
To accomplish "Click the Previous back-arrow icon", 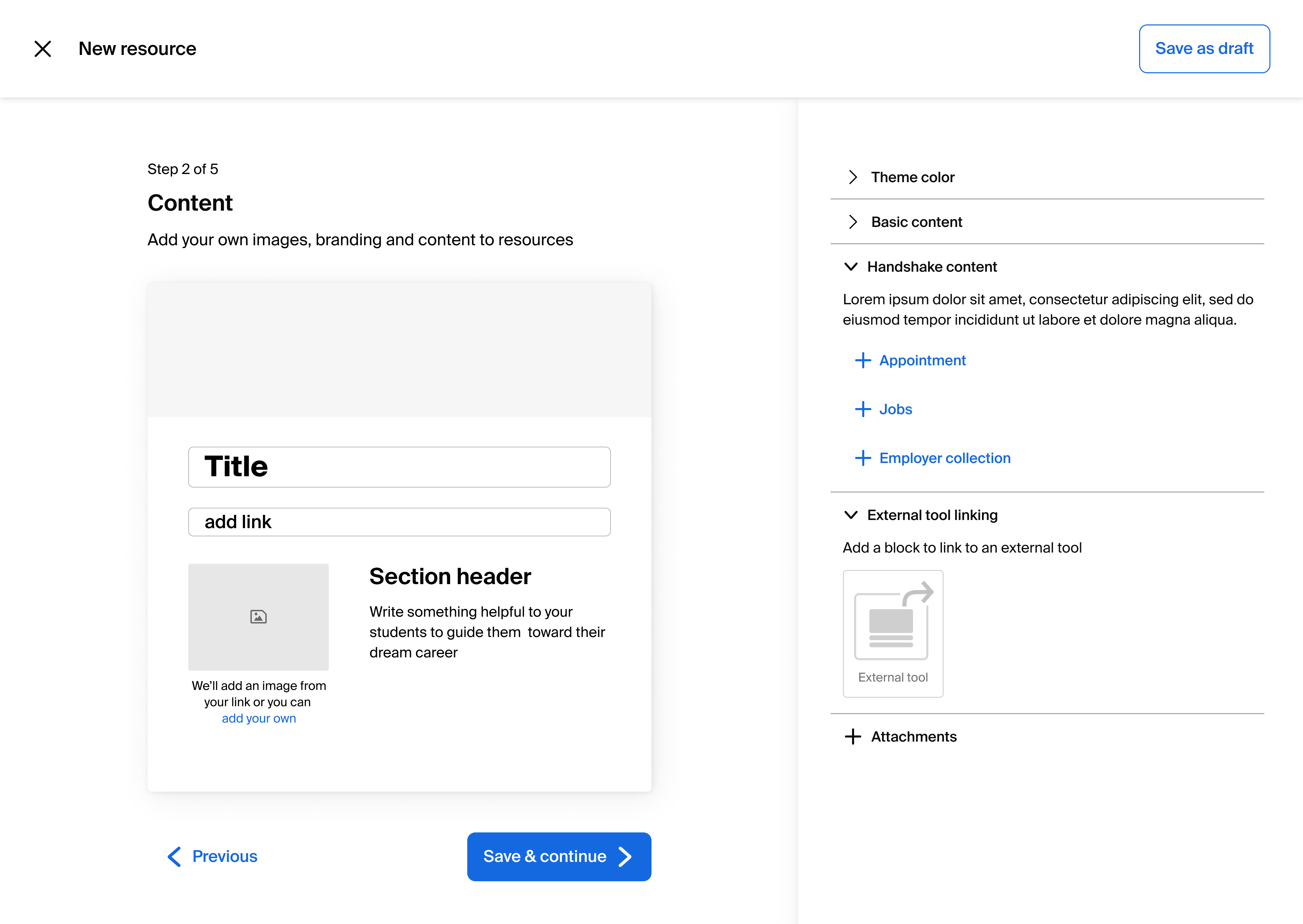I will click(173, 857).
